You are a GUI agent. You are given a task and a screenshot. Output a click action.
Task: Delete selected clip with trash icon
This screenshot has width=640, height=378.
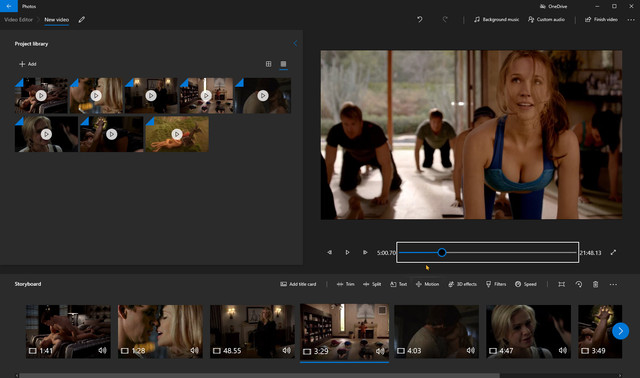(596, 284)
